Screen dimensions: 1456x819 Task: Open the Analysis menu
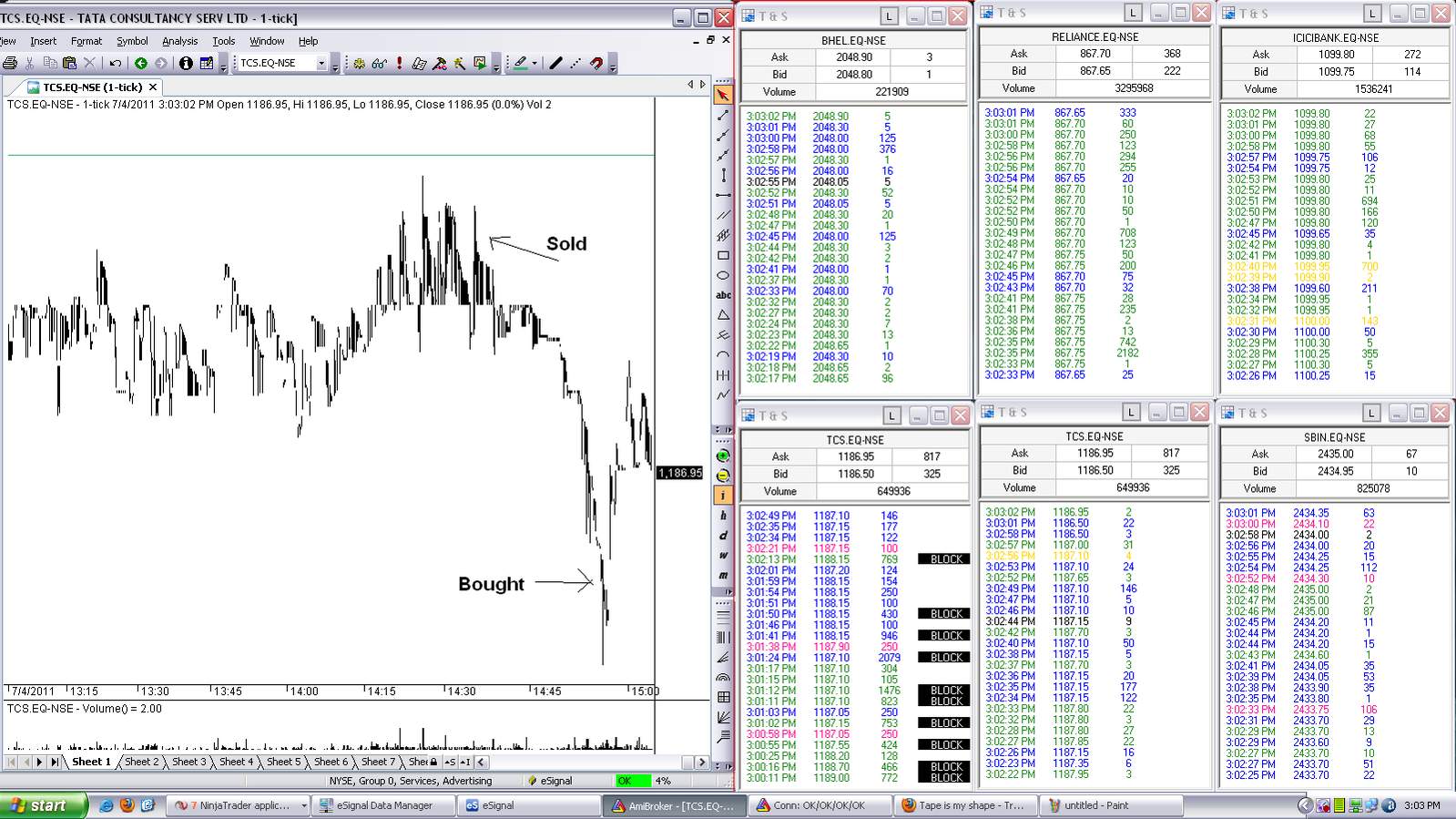point(179,41)
